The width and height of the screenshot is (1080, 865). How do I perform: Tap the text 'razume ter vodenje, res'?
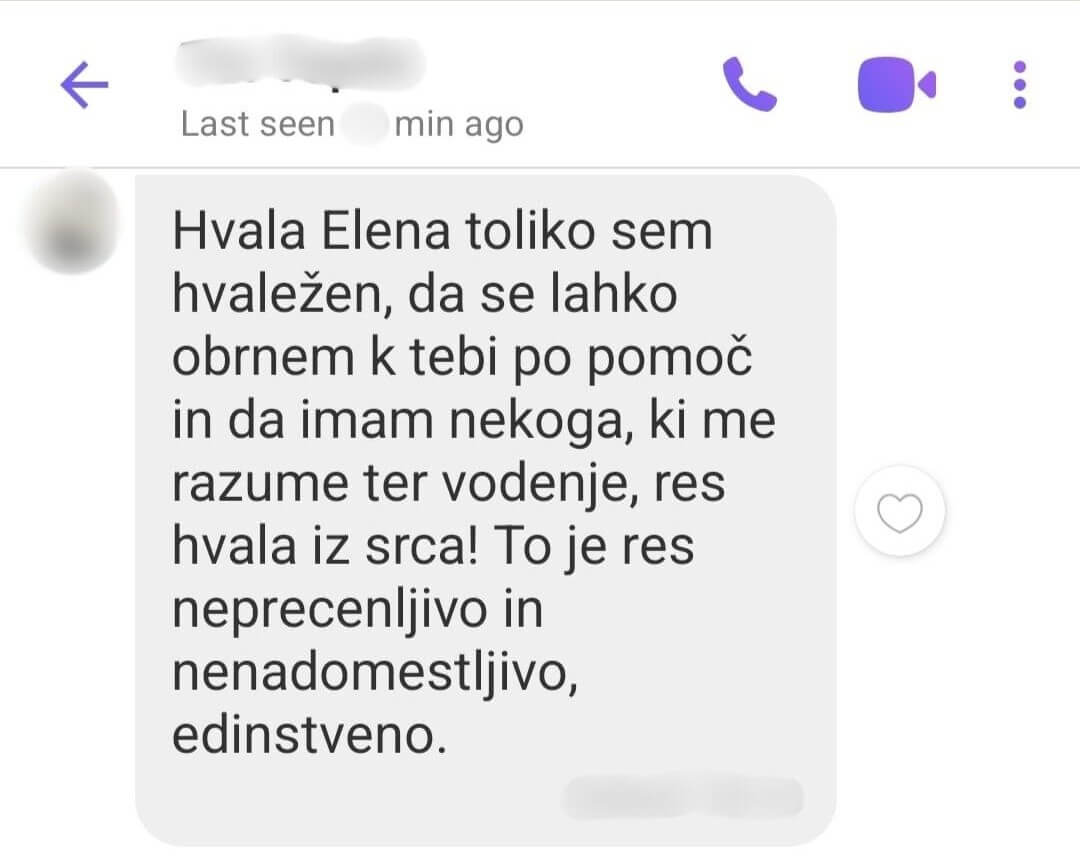(x=448, y=484)
